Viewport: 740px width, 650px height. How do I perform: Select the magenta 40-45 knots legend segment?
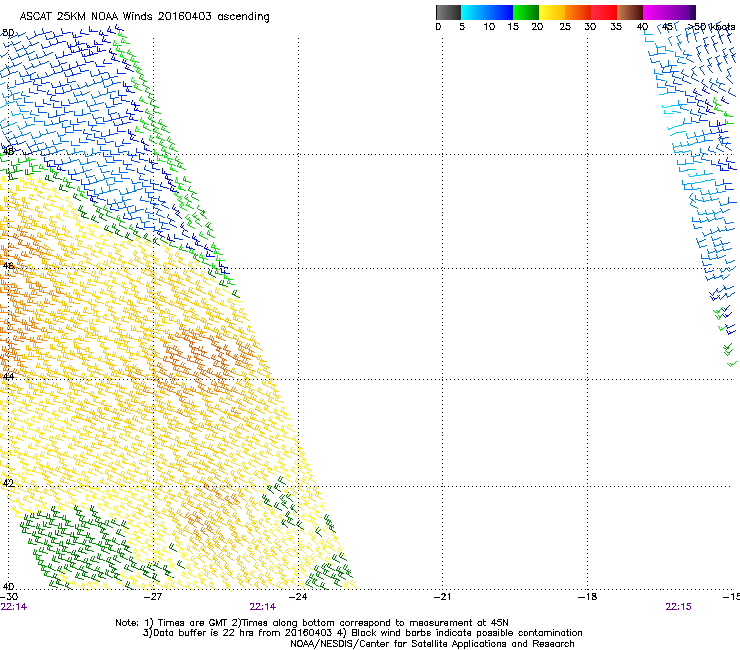(x=656, y=12)
